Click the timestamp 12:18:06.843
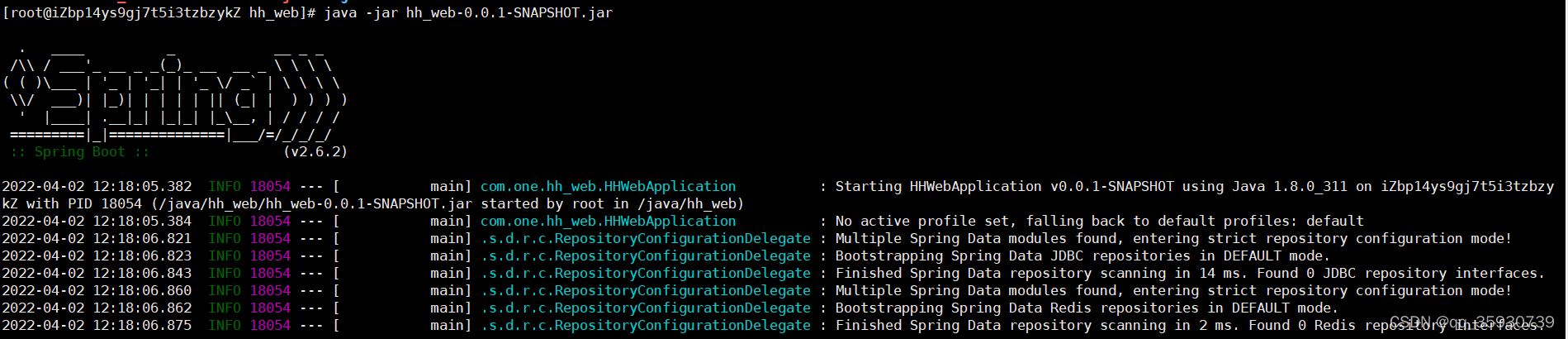The height and width of the screenshot is (339, 1568). (142, 274)
